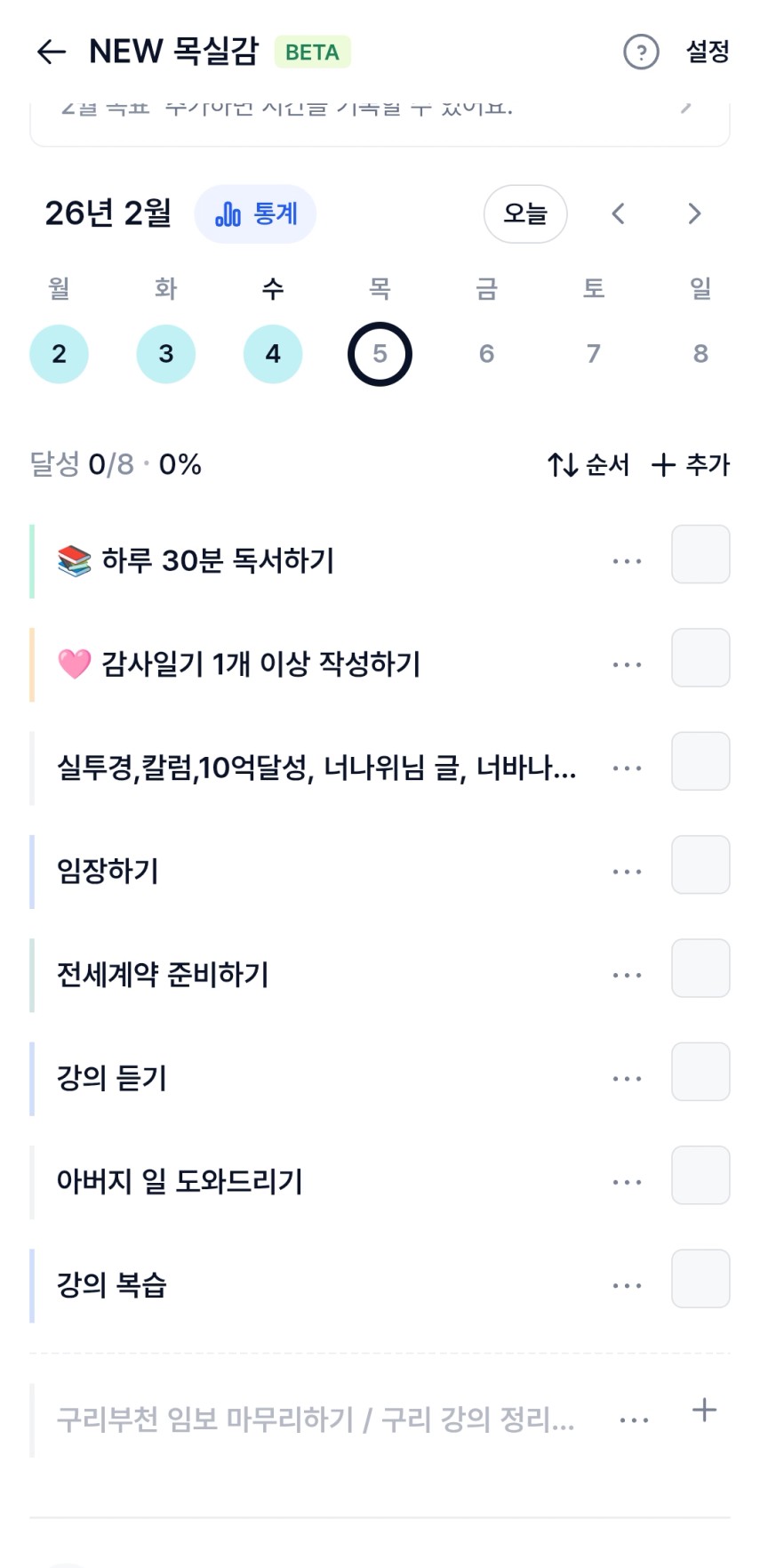Open more options for 임장하기
The width and height of the screenshot is (760, 1568).
click(x=627, y=872)
